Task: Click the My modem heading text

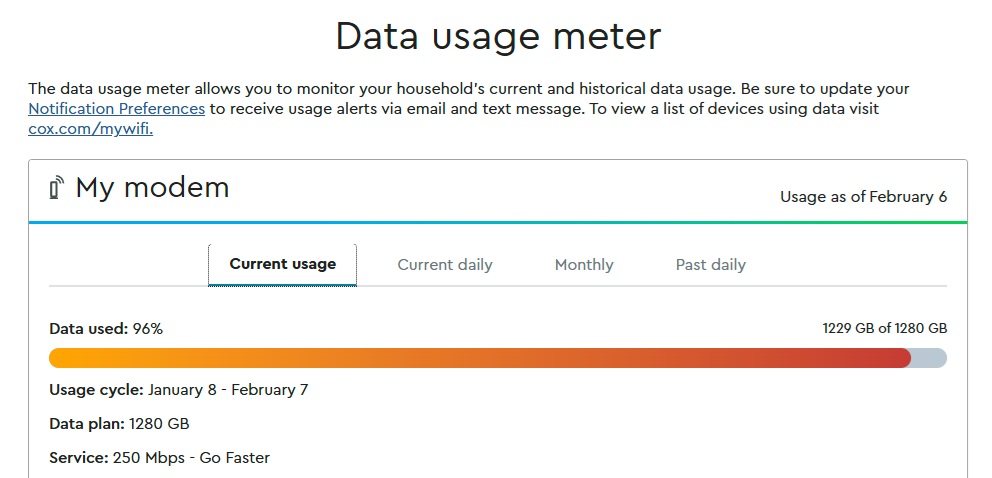Action: point(152,187)
